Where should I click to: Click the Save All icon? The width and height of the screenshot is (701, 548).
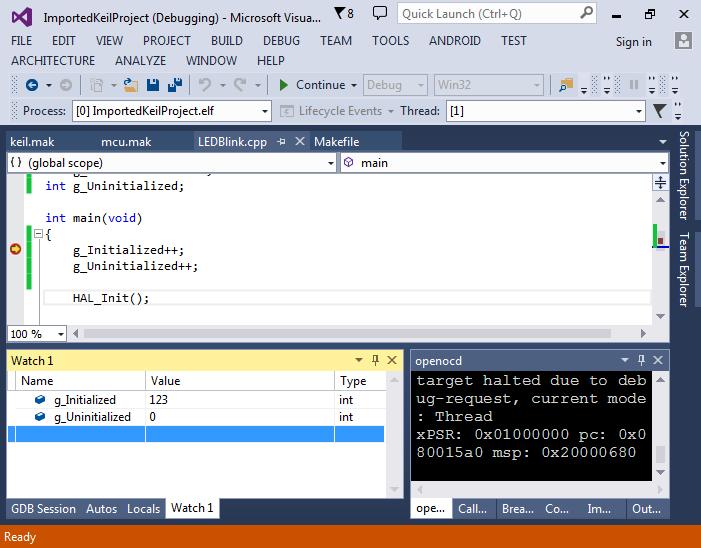tap(175, 85)
